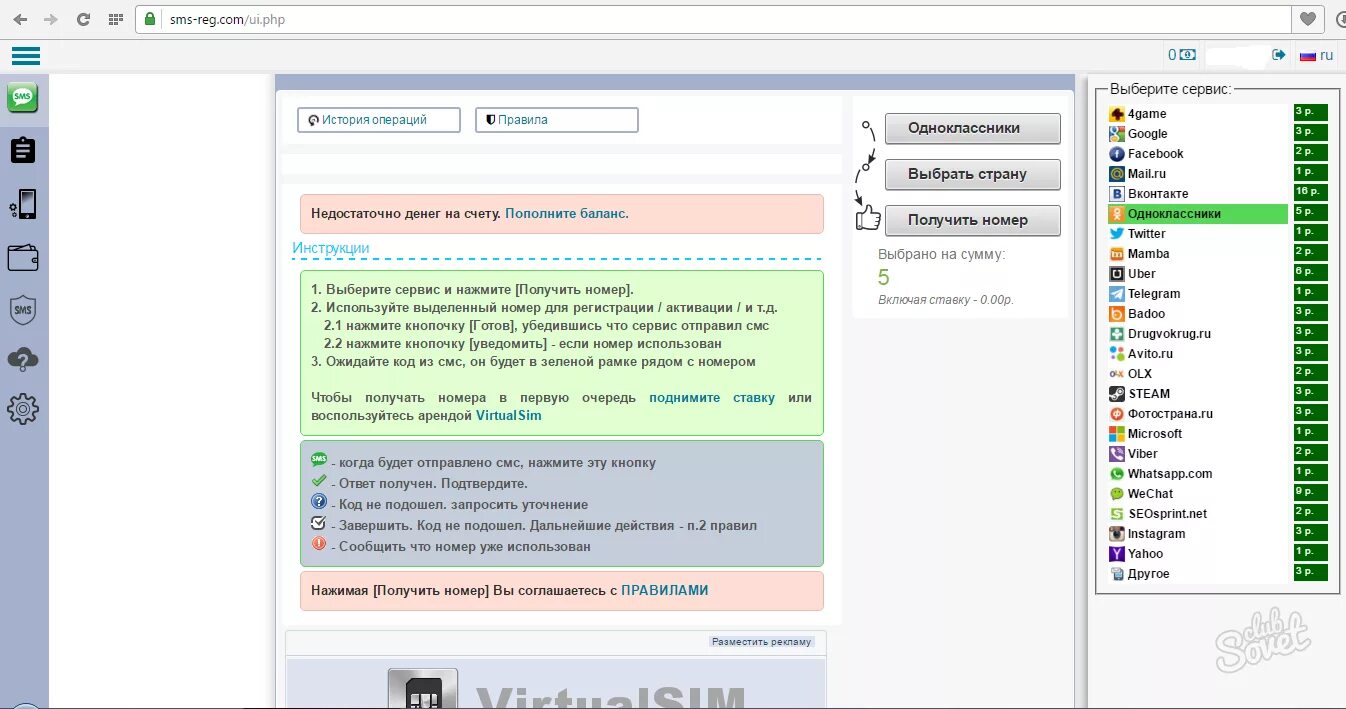Click the heart bookmark icon

point(1307,19)
